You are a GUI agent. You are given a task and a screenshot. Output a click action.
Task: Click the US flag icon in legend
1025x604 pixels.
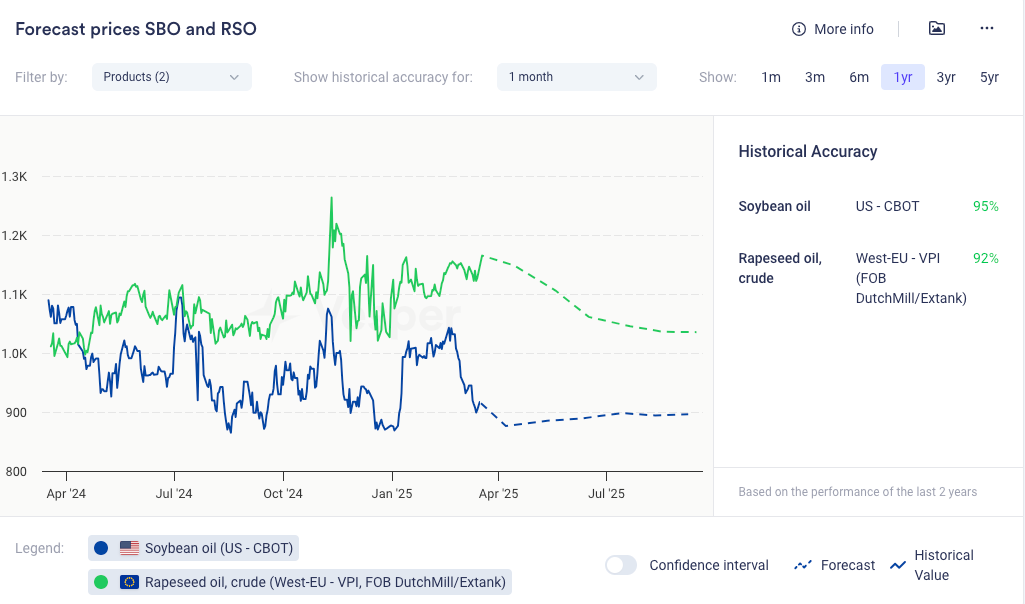(129, 548)
